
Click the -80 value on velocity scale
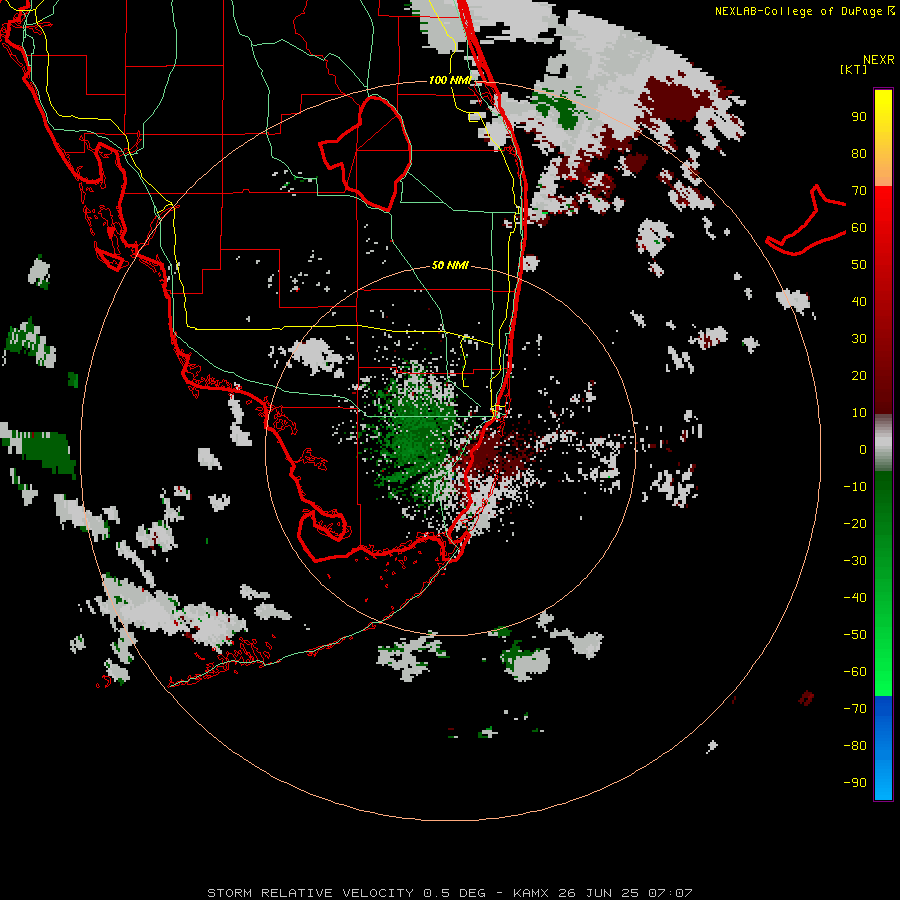pos(855,746)
